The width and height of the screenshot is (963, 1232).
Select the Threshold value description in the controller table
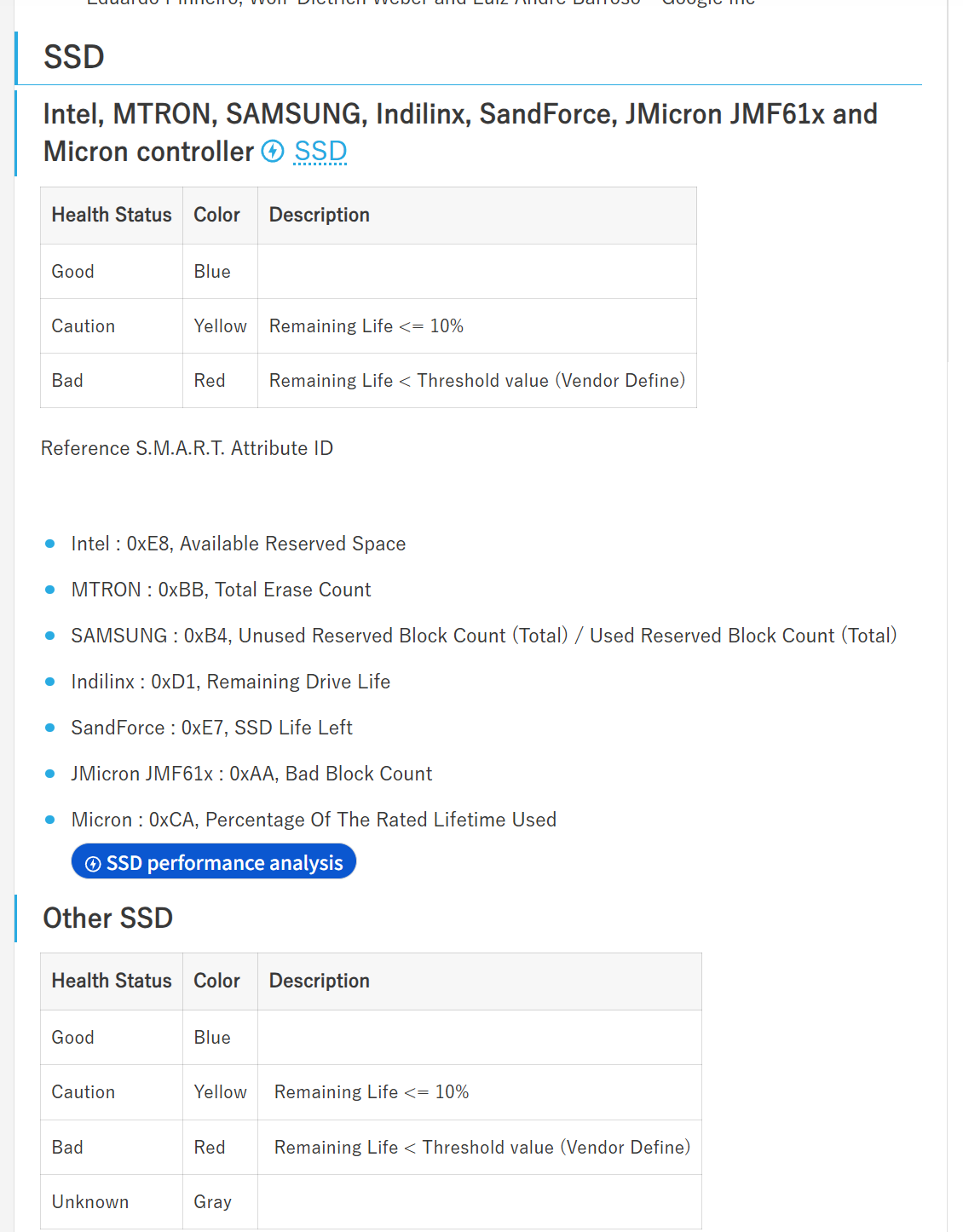click(477, 381)
